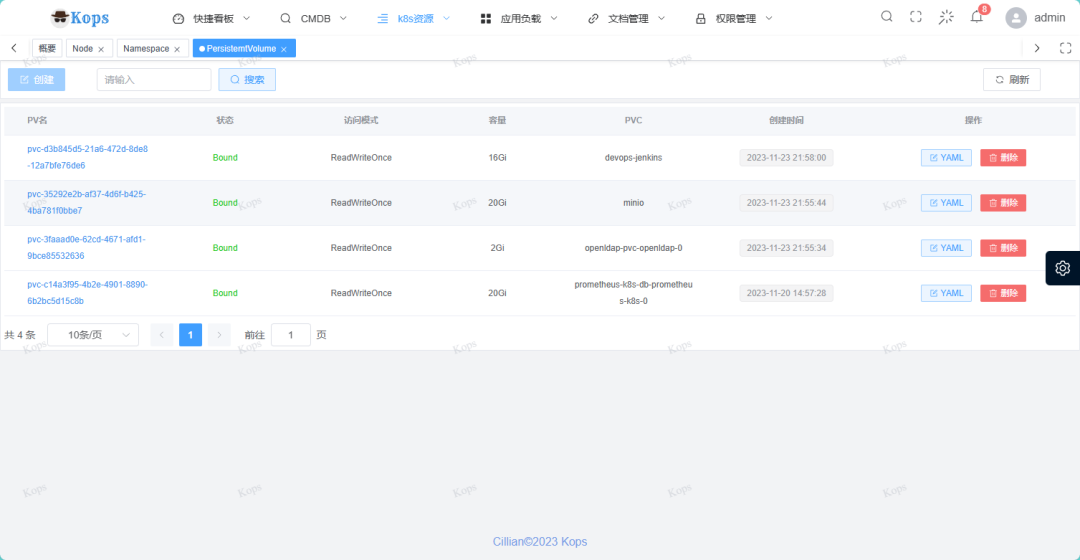Click the admin avatar icon
Image resolution: width=1080 pixels, height=560 pixels.
pos(1016,18)
